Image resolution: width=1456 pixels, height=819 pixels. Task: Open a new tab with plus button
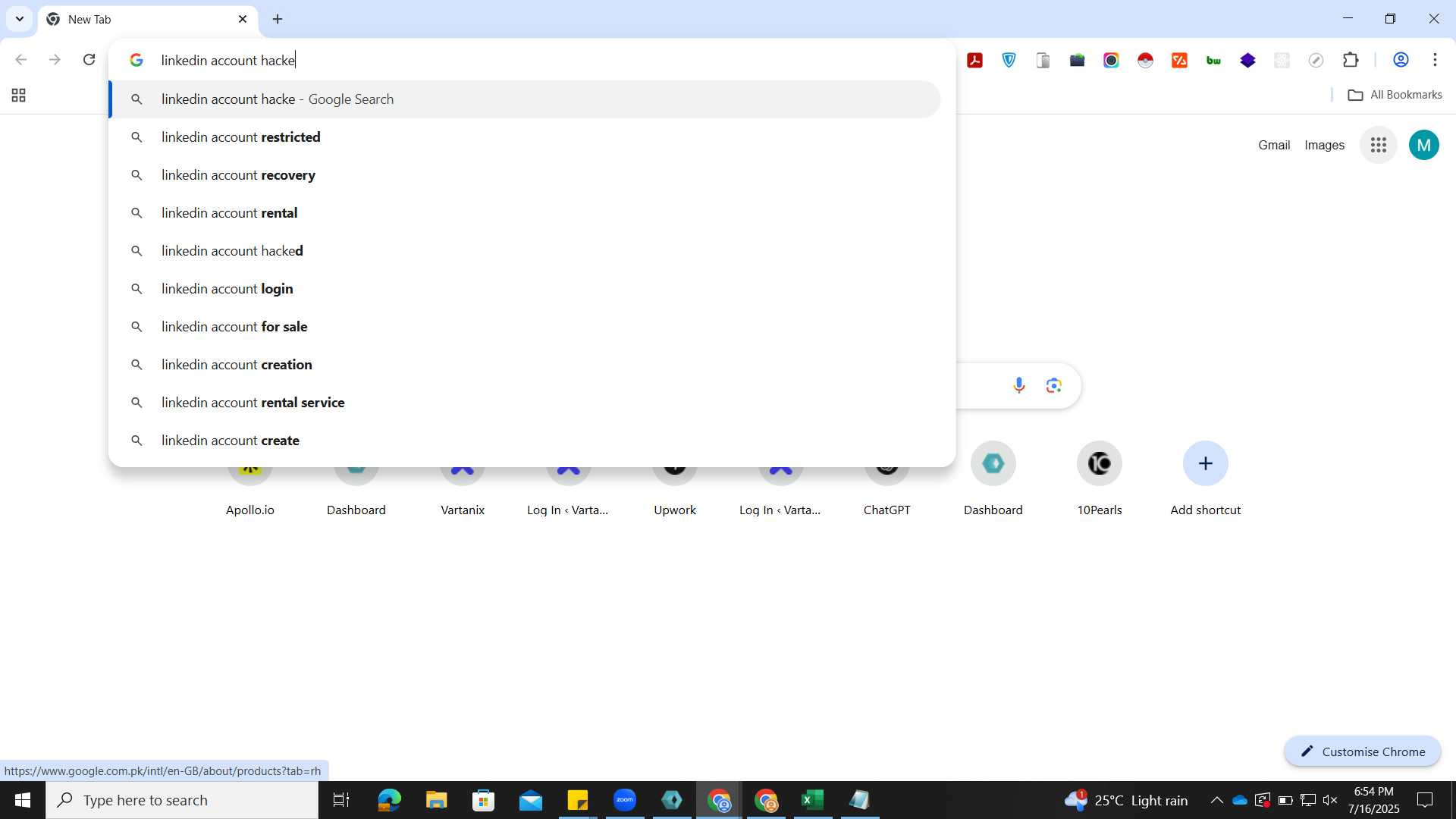[278, 19]
